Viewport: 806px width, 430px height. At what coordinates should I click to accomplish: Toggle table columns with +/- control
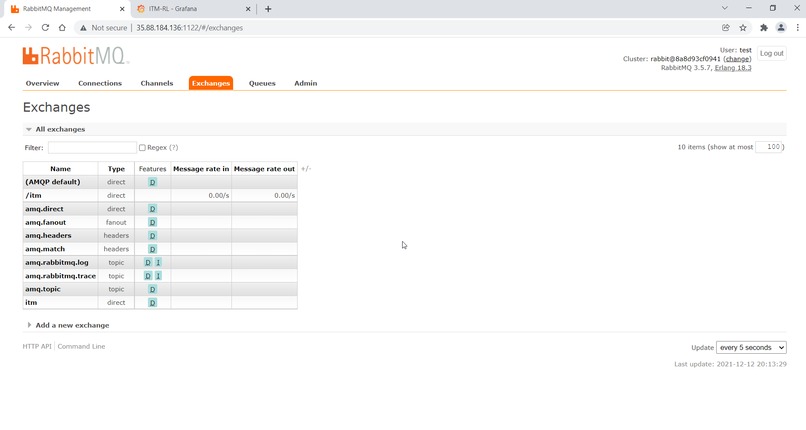pyautogui.click(x=306, y=169)
